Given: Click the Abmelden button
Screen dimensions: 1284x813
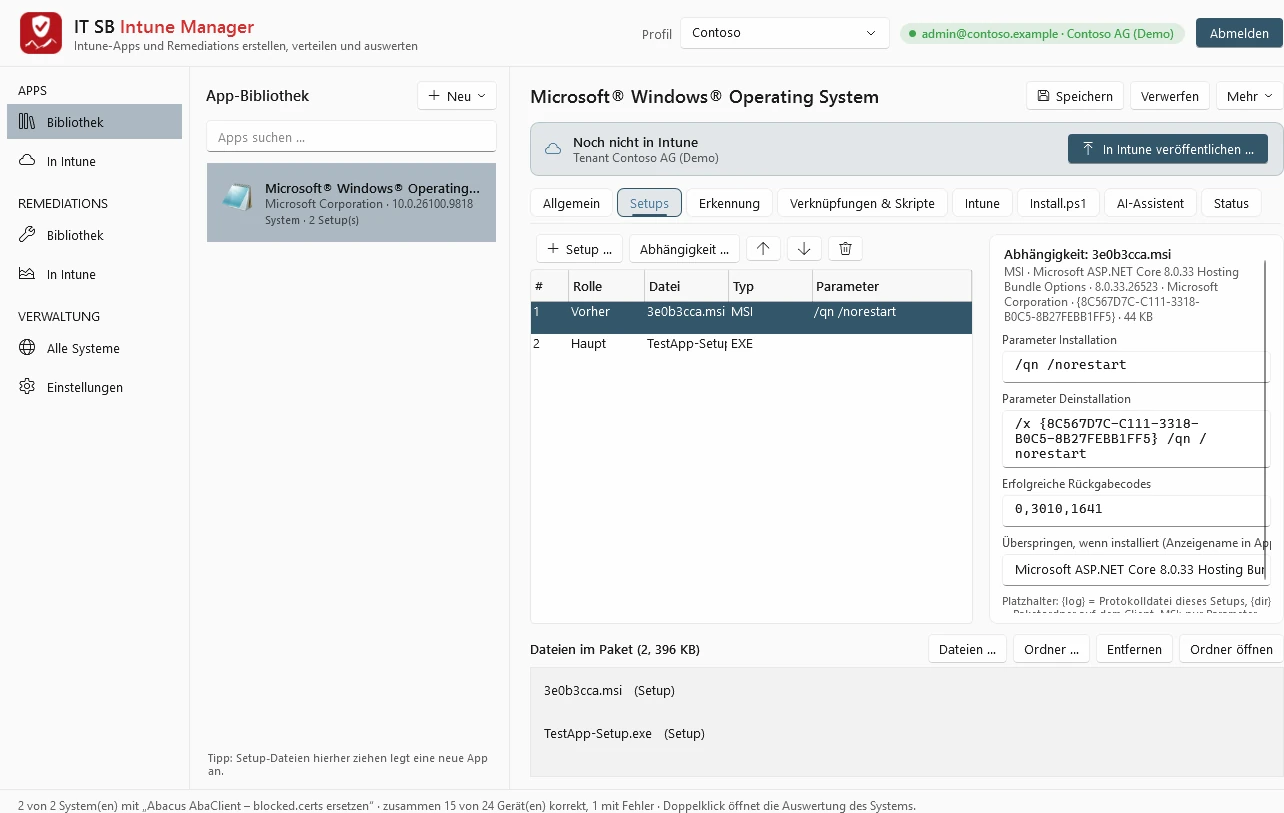Looking at the screenshot, I should click(x=1239, y=33).
